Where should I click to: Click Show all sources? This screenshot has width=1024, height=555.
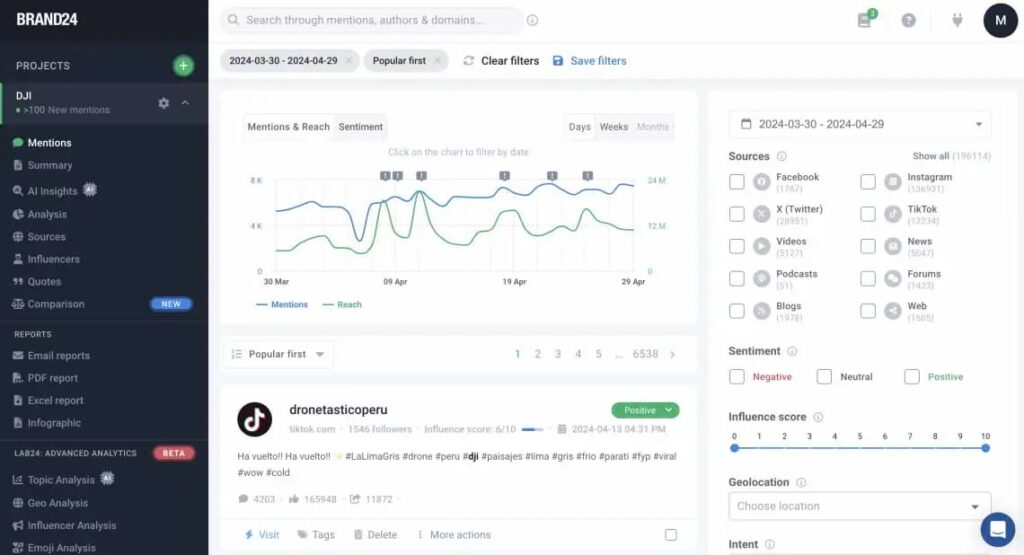tap(952, 156)
